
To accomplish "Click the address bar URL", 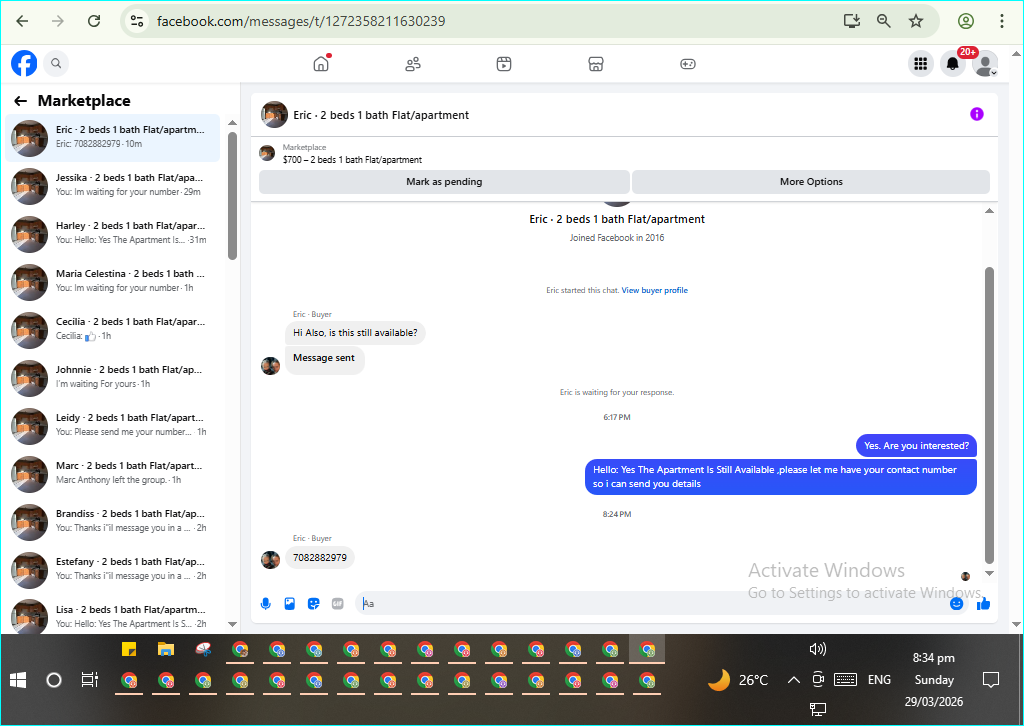I will pyautogui.click(x=301, y=22).
